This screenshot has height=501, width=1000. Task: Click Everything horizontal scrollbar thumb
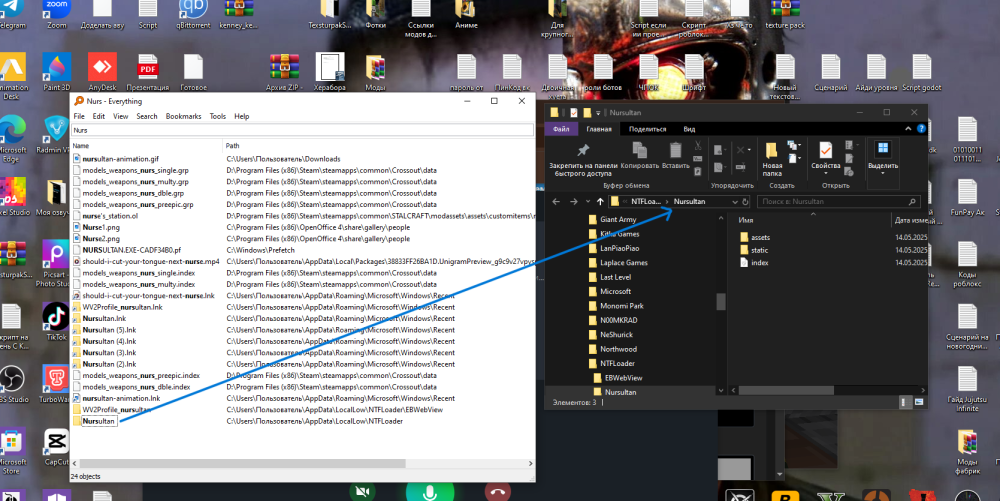click(242, 463)
